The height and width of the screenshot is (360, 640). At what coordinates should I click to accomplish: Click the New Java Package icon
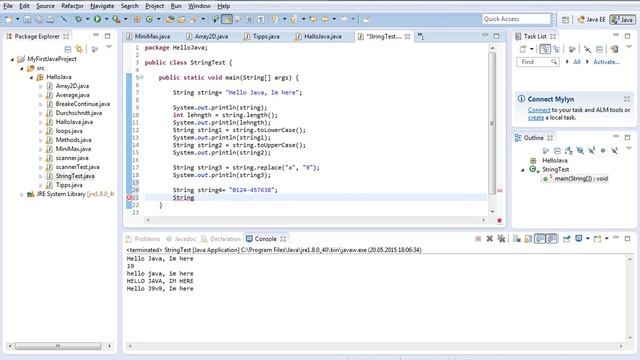(x=138, y=19)
